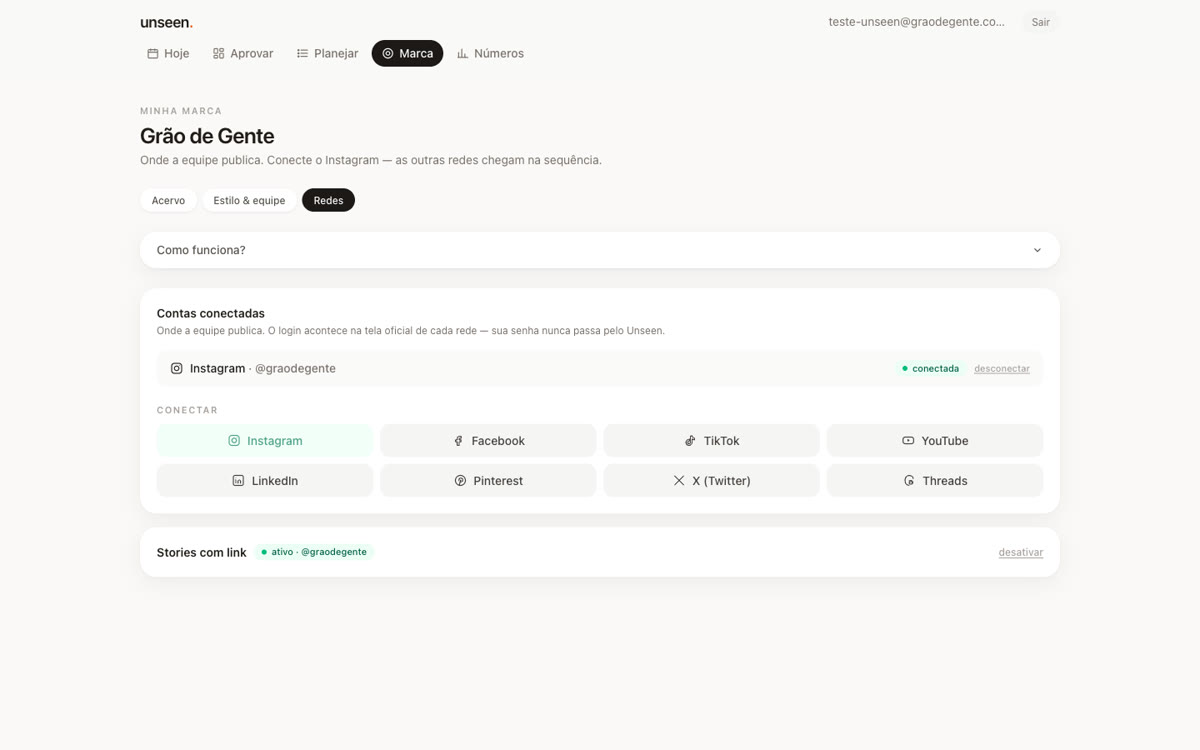Open the Números tab

490,53
